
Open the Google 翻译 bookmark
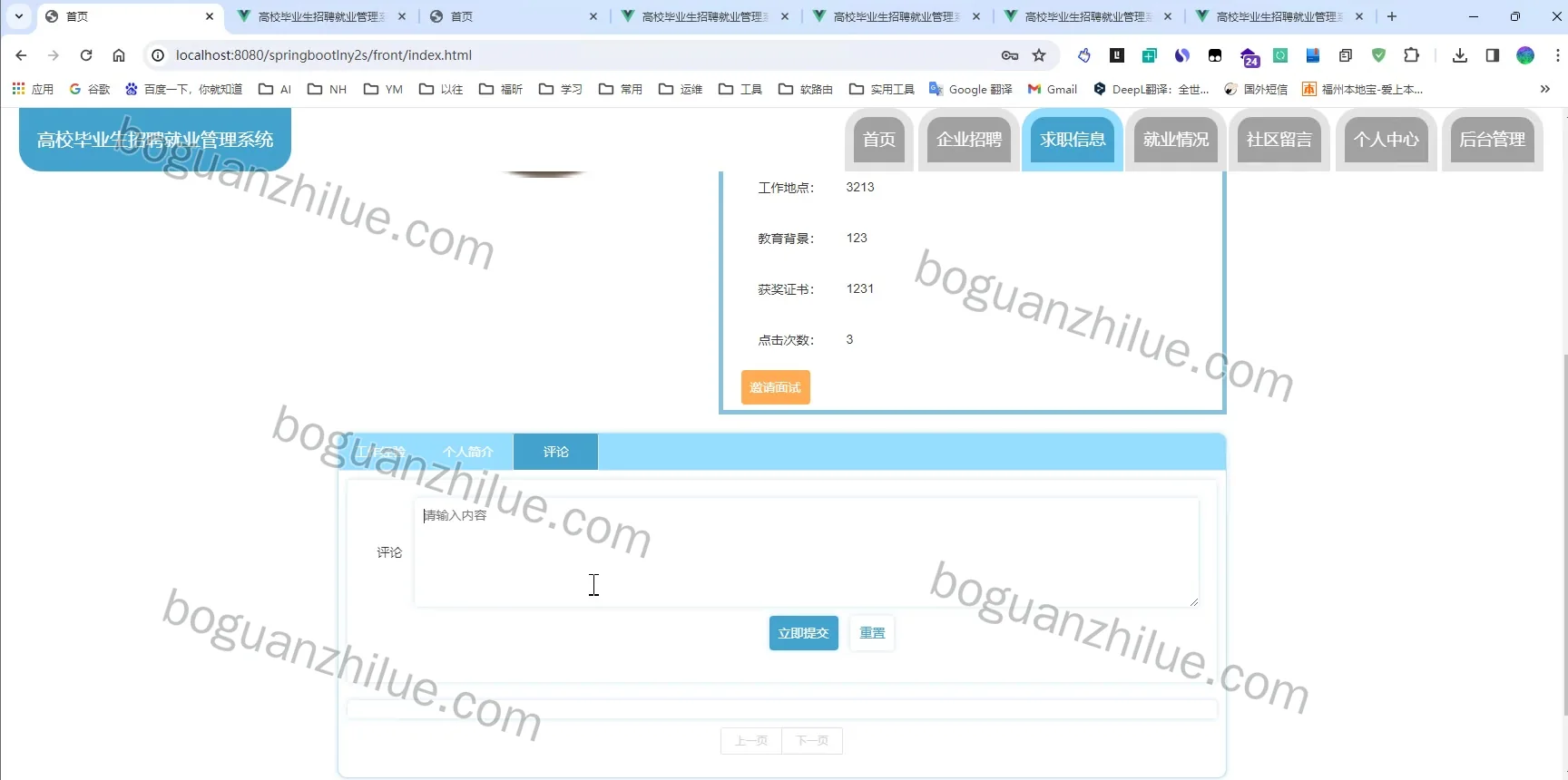pyautogui.click(x=971, y=89)
